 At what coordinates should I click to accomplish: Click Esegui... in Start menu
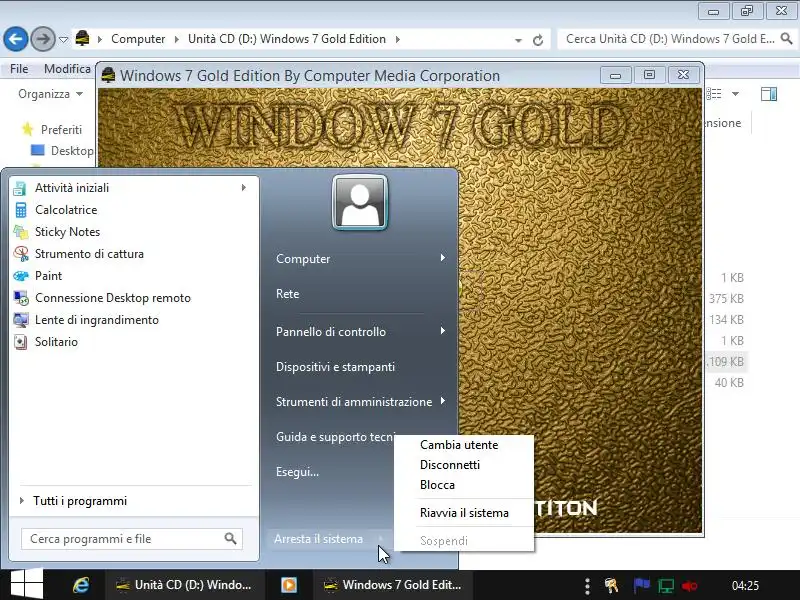297,472
